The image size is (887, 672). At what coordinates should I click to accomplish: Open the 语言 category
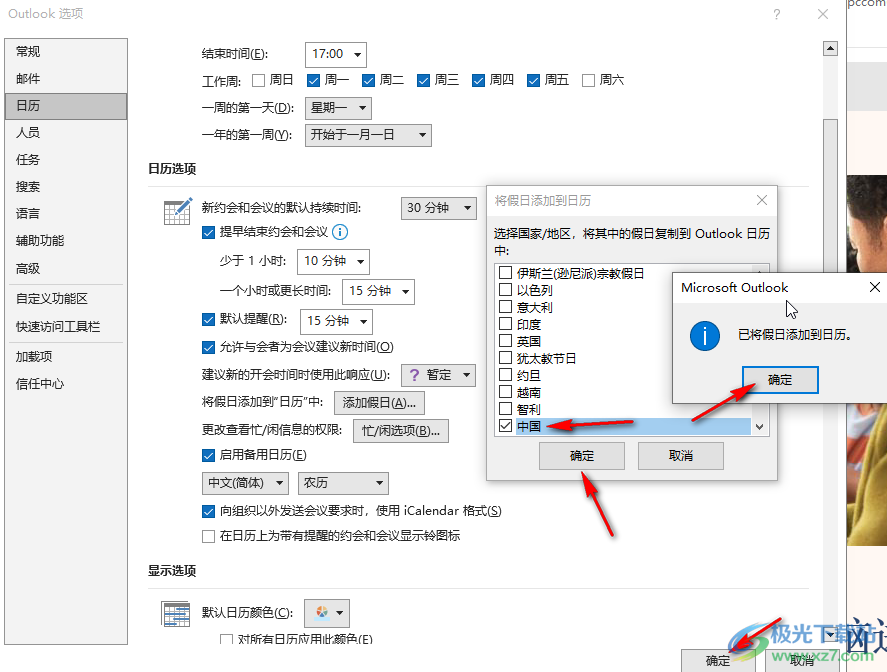pos(66,214)
